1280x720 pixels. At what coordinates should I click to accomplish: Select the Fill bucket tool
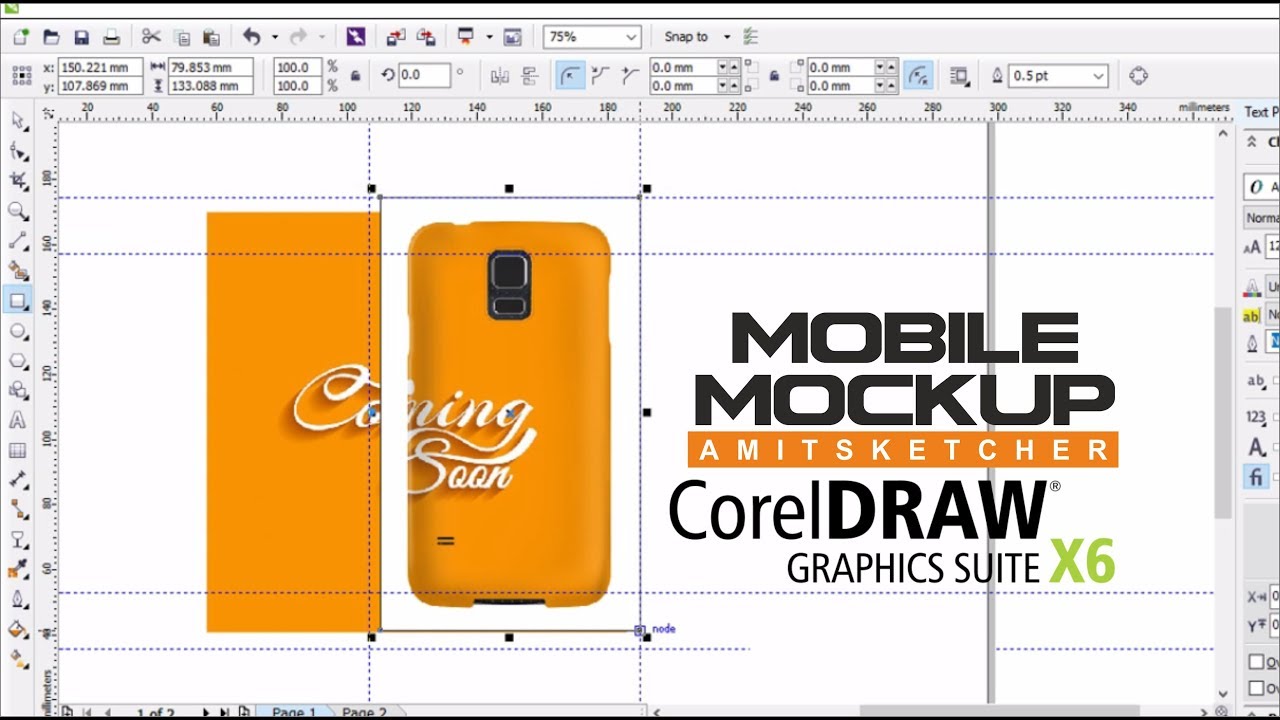[x=18, y=630]
